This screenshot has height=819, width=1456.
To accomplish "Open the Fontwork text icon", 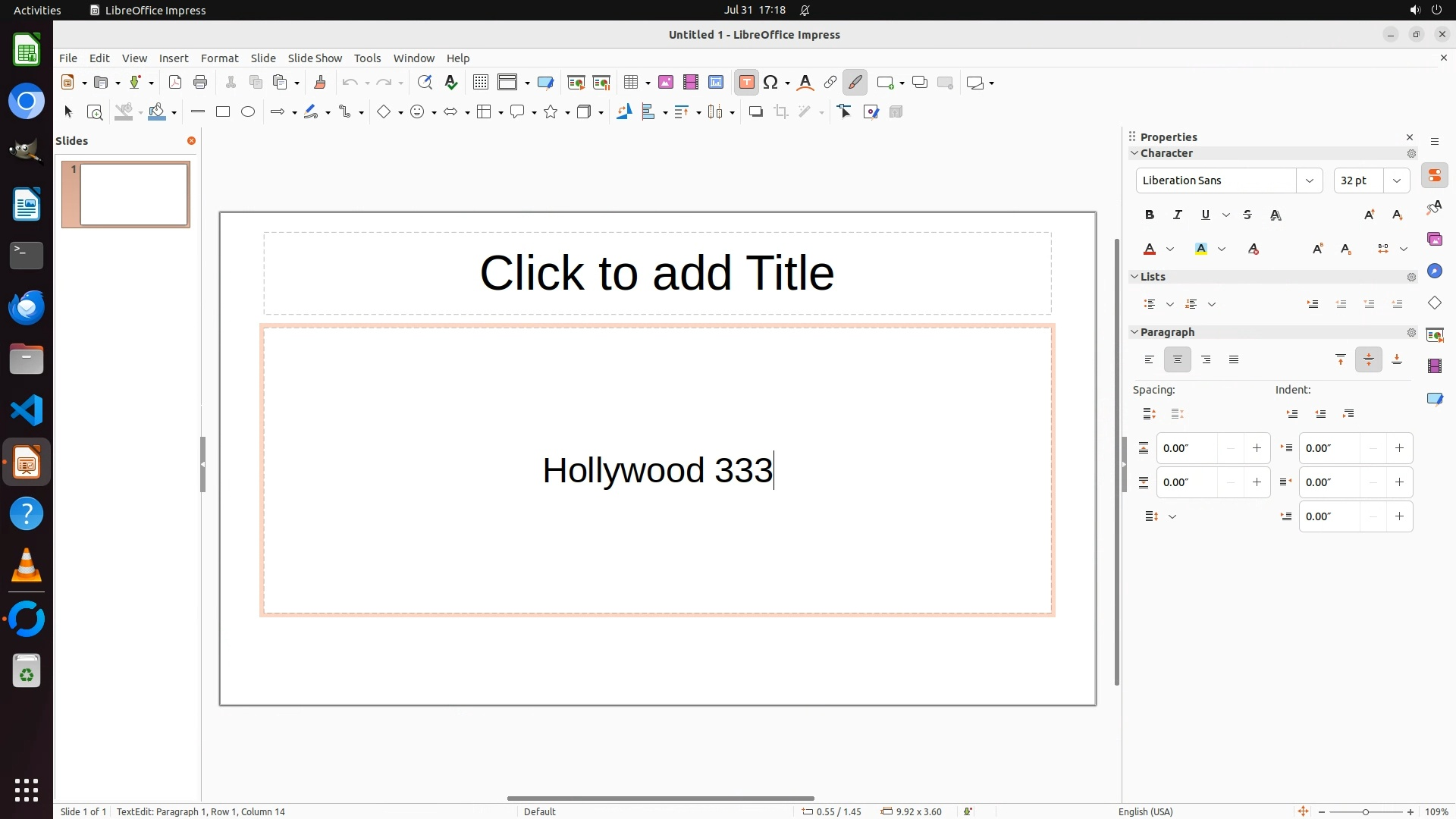I will pos(805,83).
